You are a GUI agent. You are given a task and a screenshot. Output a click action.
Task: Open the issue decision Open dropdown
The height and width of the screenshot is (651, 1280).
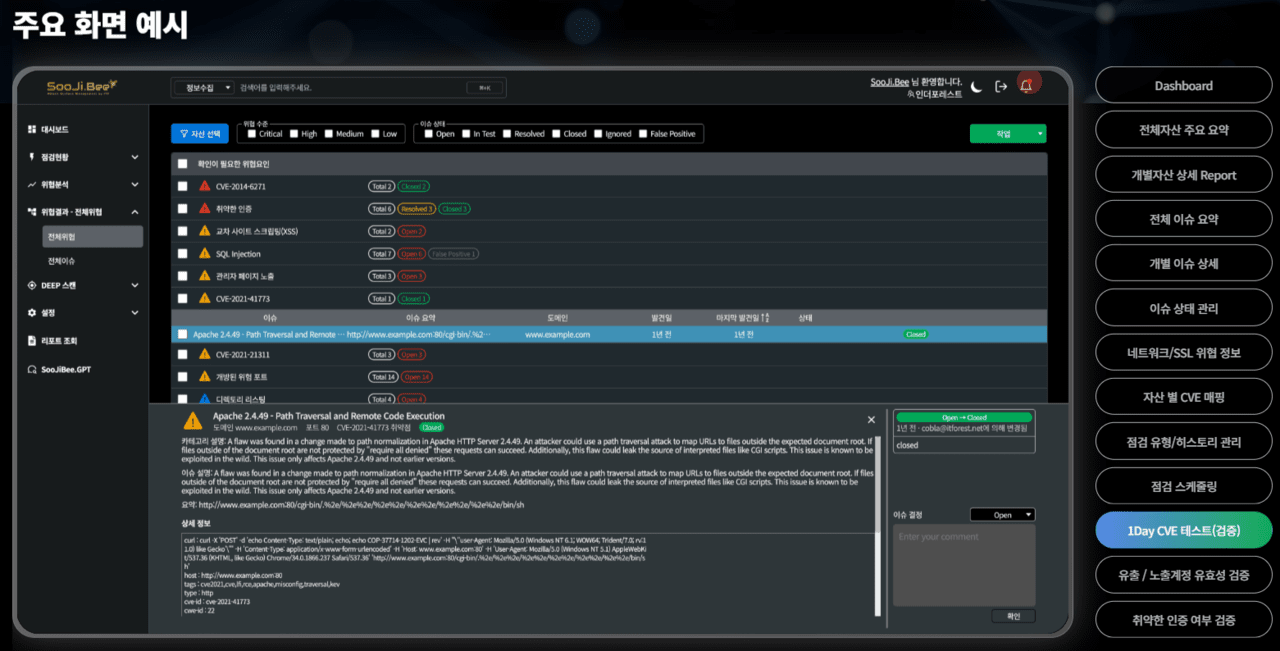pyautogui.click(x=1002, y=515)
